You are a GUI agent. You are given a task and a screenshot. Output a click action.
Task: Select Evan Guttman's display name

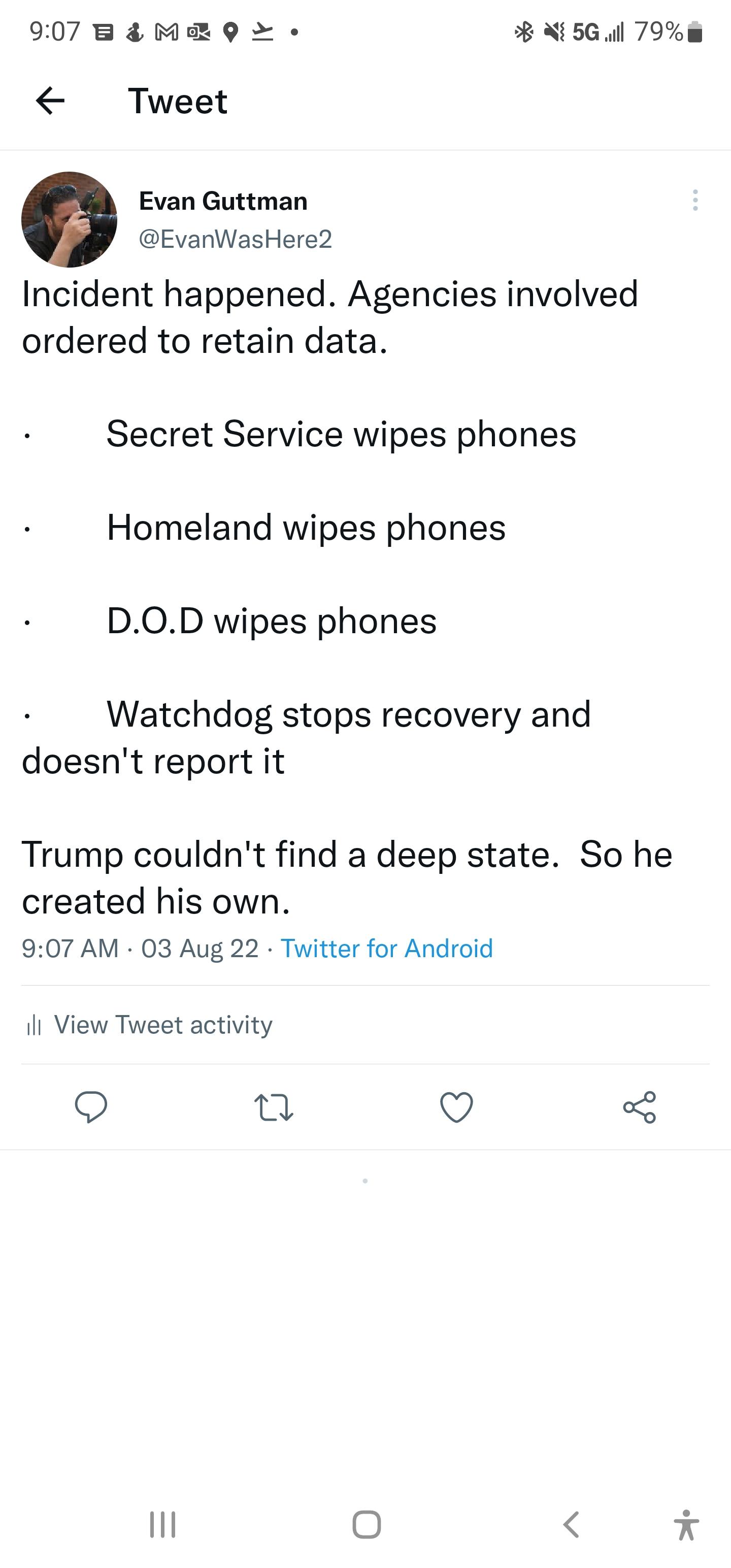(x=223, y=201)
